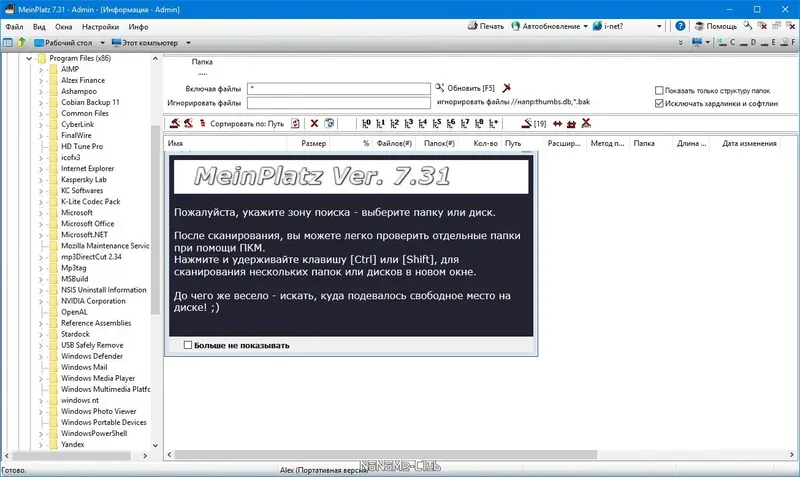
Task: Click the green up-arrow folder icon
Action: coord(21,42)
